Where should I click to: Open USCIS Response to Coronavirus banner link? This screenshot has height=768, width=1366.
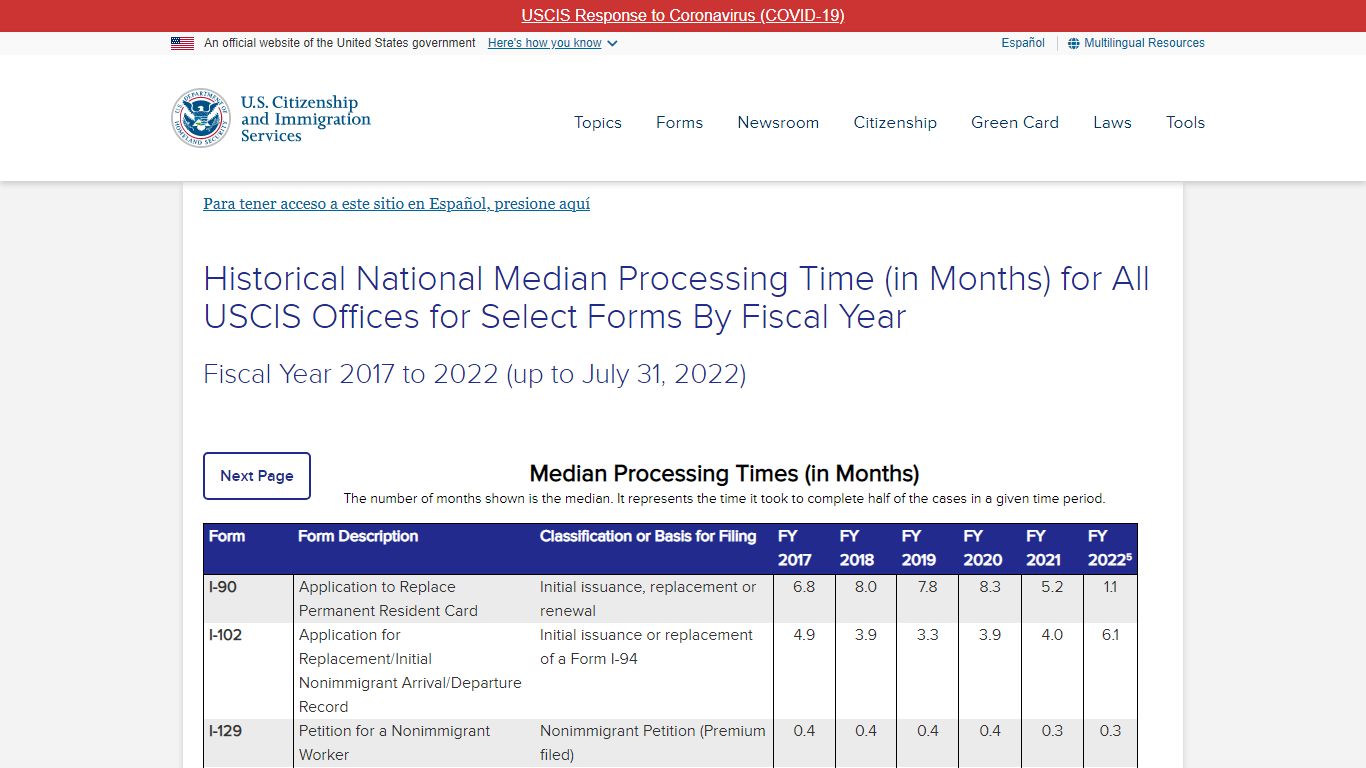[x=683, y=16]
